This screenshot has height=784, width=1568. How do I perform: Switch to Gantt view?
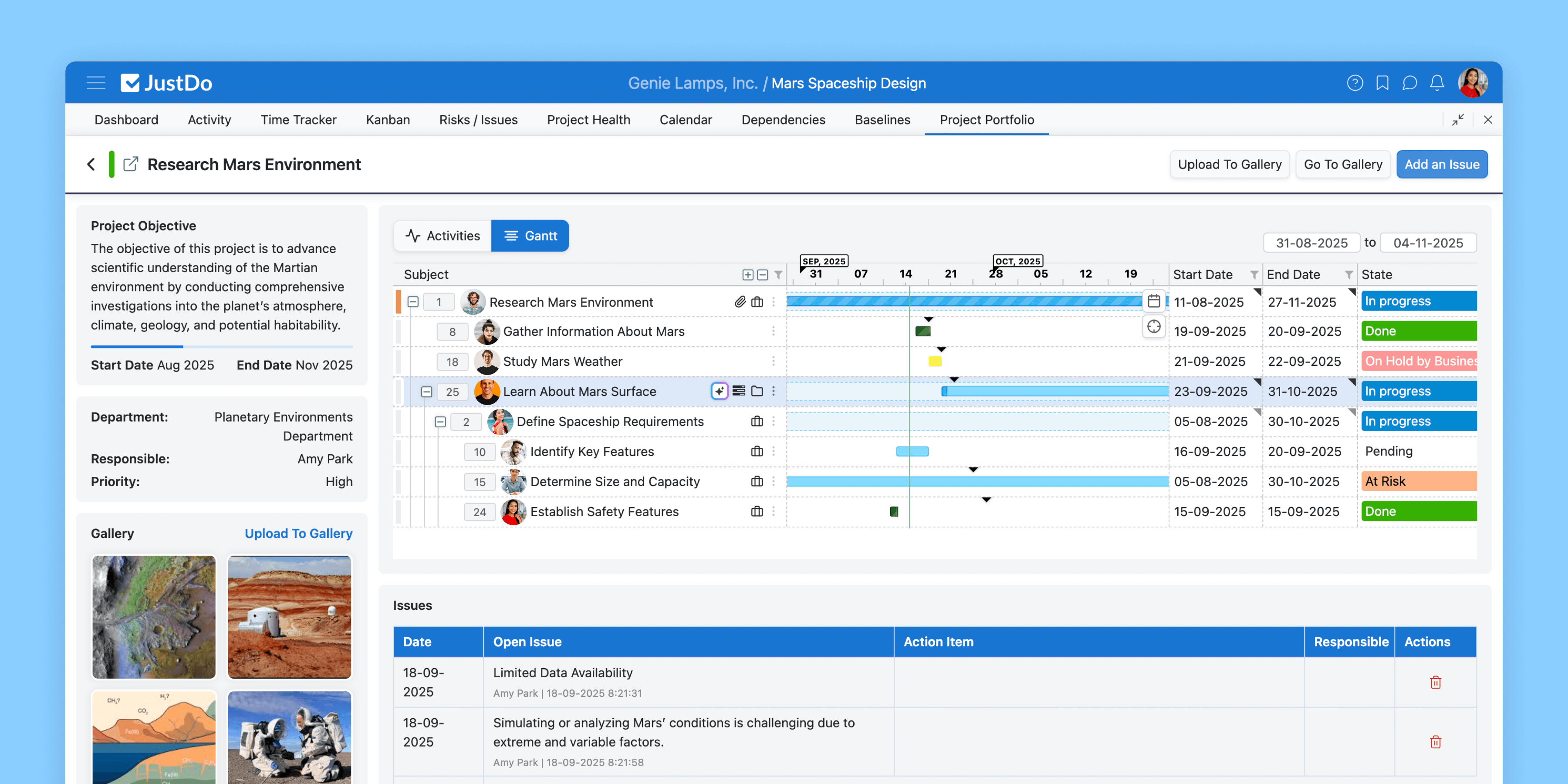point(530,236)
